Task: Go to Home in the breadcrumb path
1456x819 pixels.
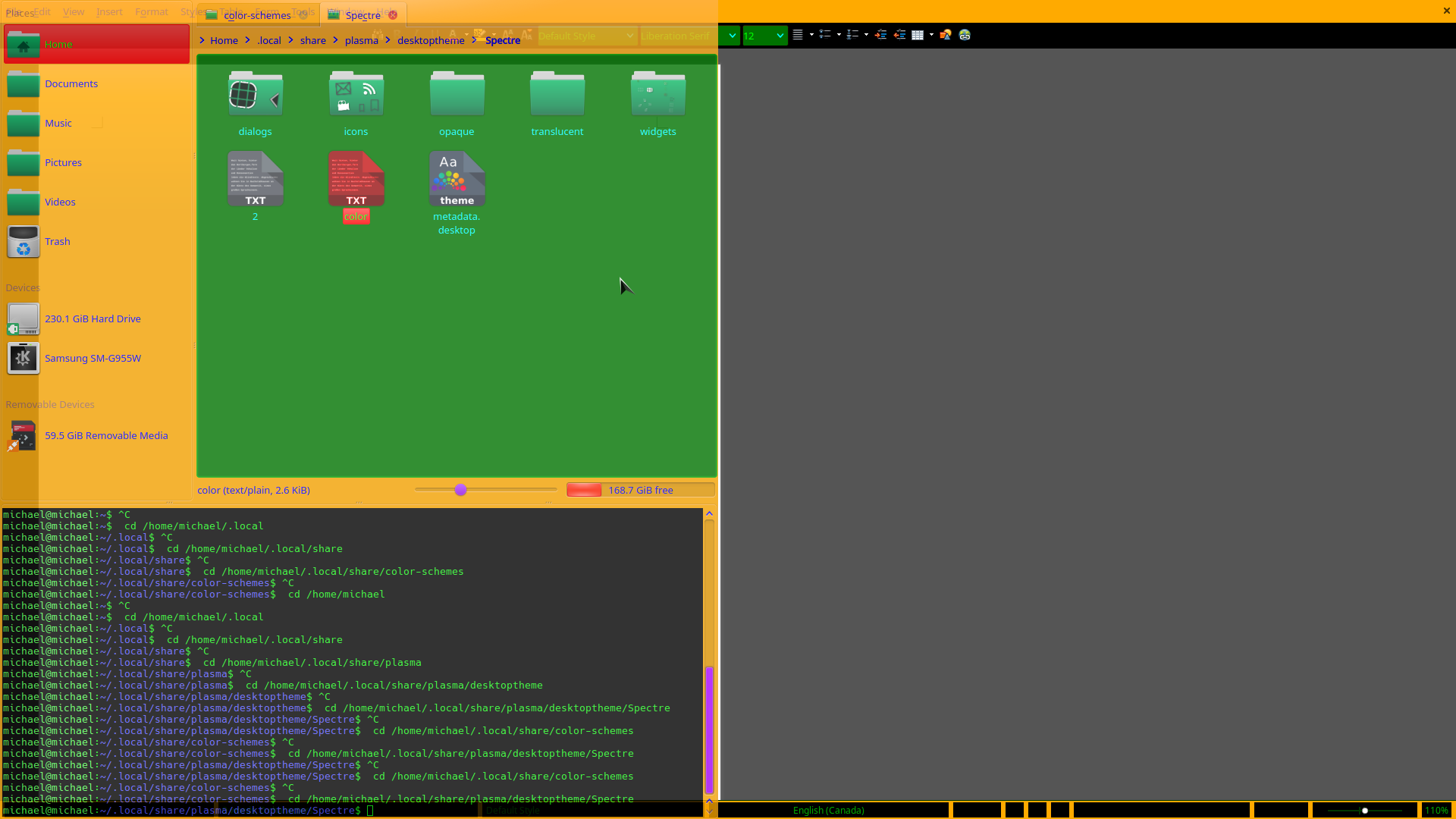Action: click(224, 40)
